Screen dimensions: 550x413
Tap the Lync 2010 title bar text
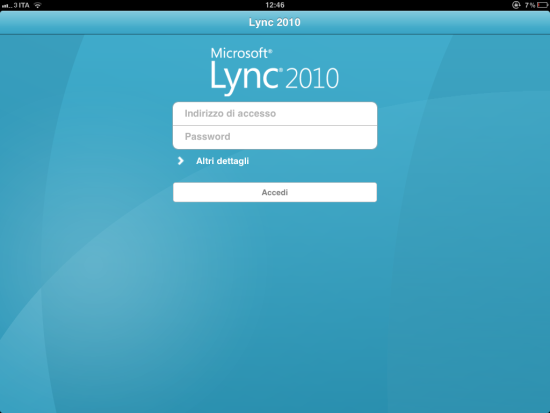275,22
